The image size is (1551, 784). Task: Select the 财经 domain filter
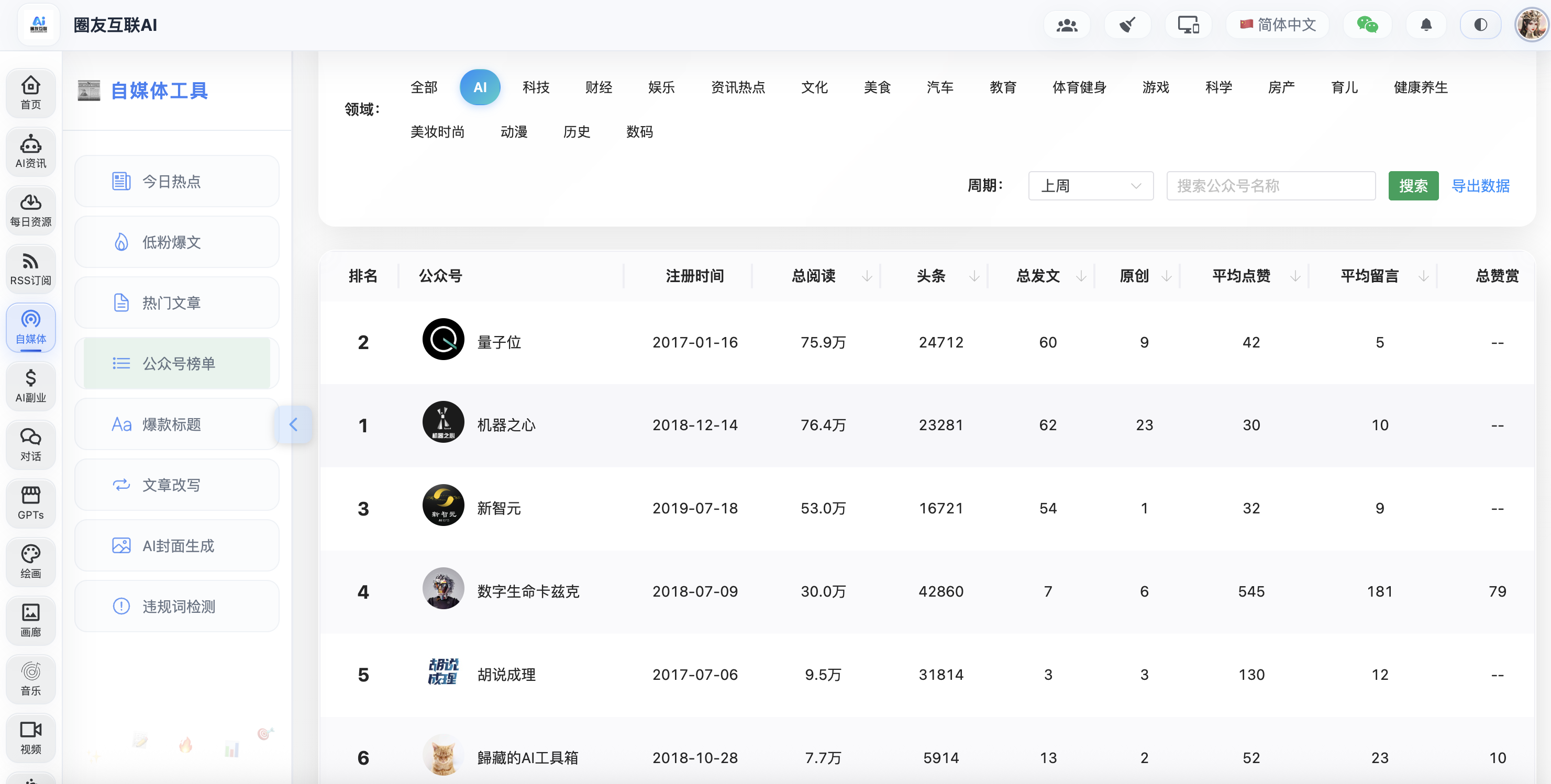point(599,87)
